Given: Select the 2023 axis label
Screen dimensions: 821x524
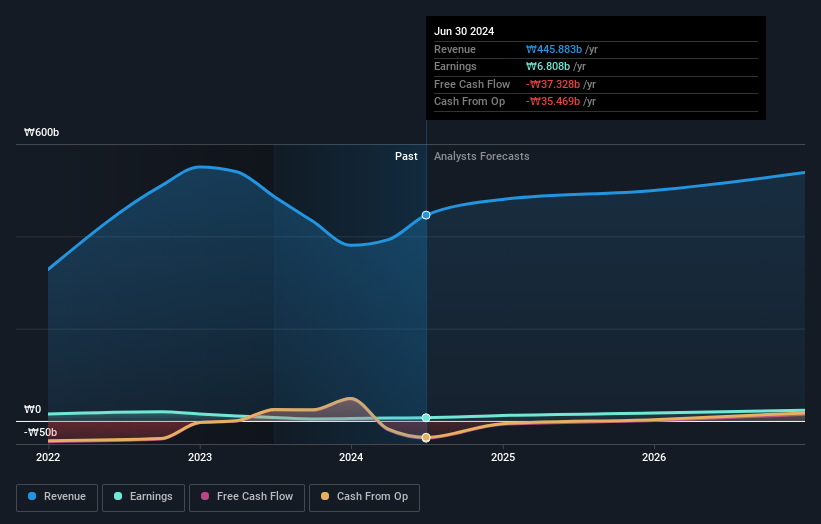Looking at the screenshot, I should pyautogui.click(x=200, y=458).
